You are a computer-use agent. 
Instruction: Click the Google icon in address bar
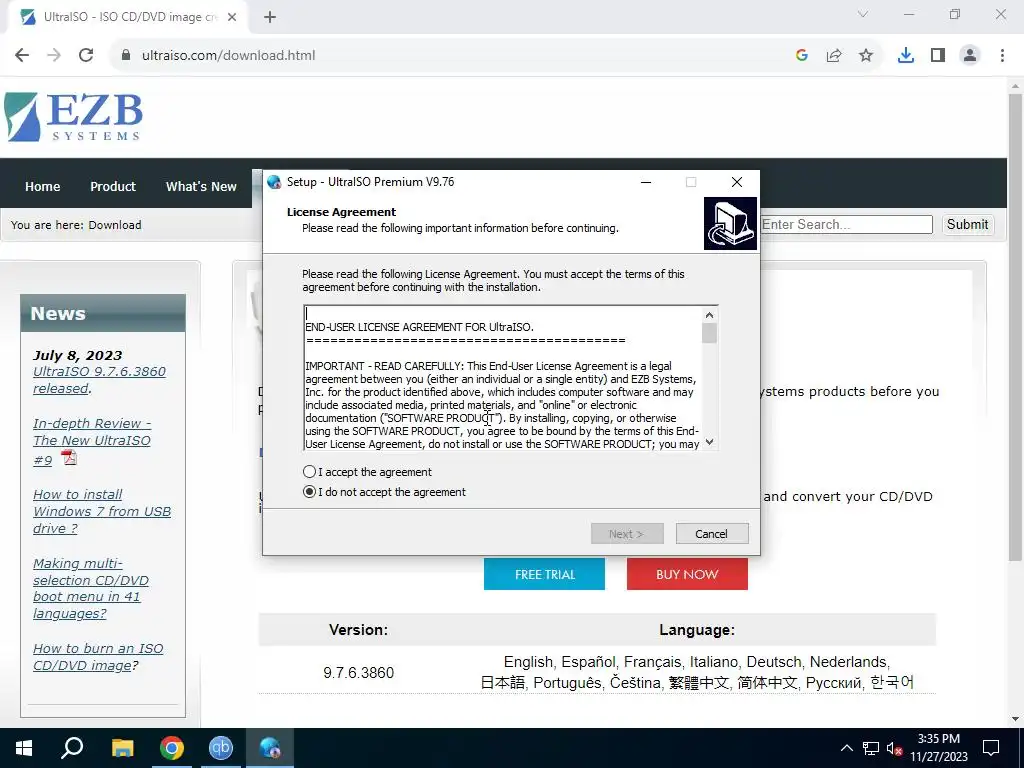pyautogui.click(x=802, y=55)
